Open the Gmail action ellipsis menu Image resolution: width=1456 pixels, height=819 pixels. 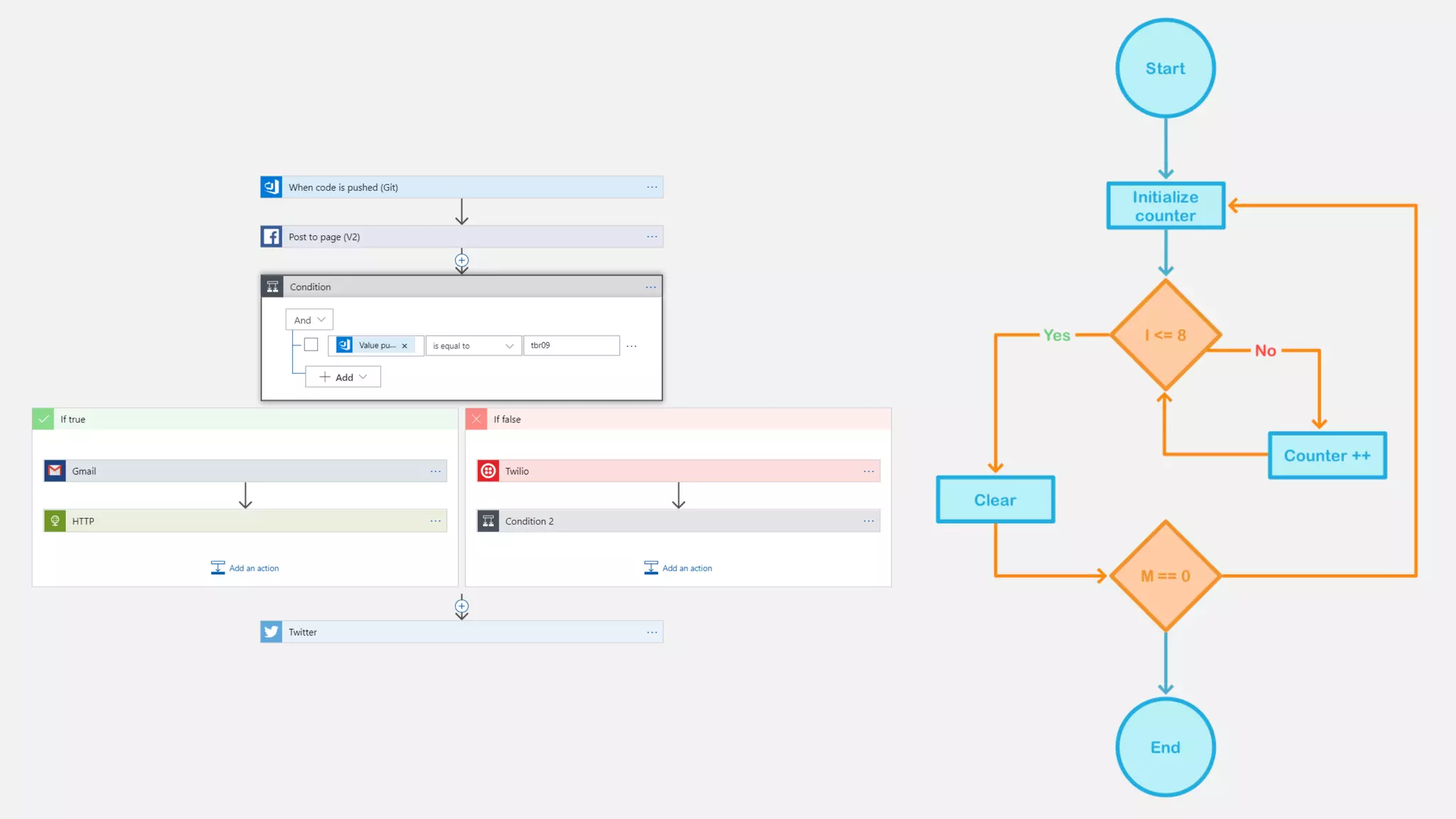(435, 471)
